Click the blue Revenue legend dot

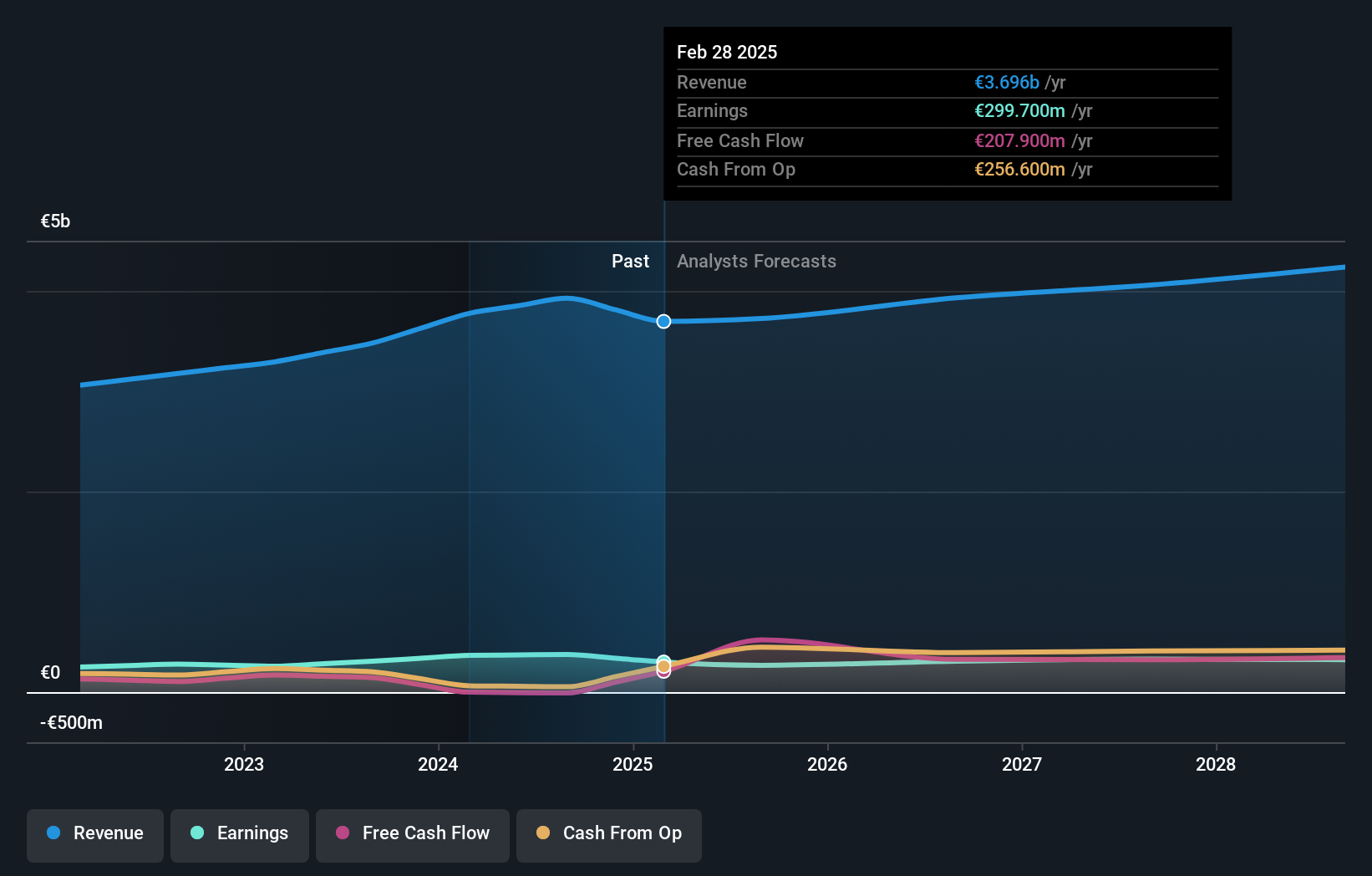click(52, 833)
